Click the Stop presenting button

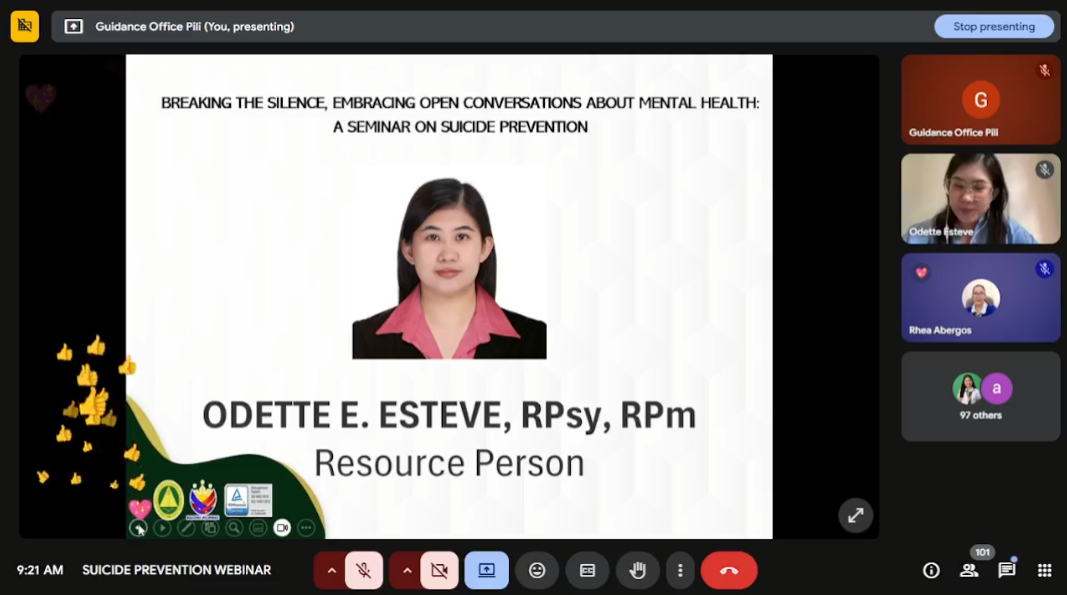tap(993, 27)
